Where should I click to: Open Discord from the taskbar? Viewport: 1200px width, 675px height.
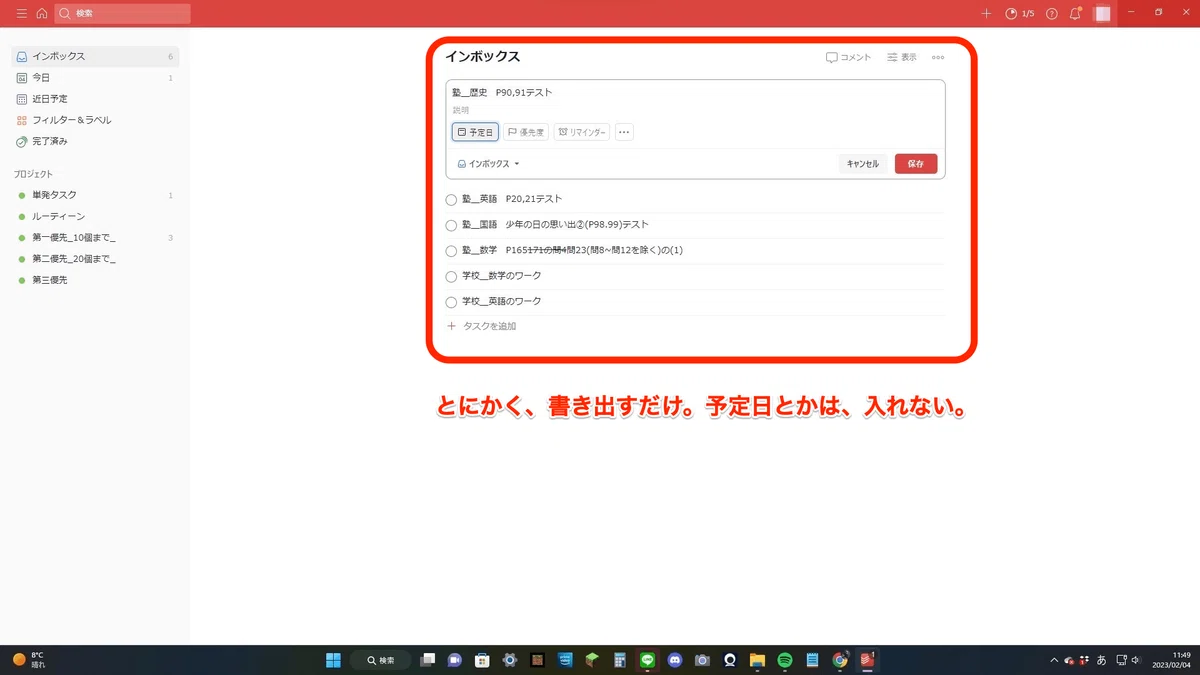(675, 660)
